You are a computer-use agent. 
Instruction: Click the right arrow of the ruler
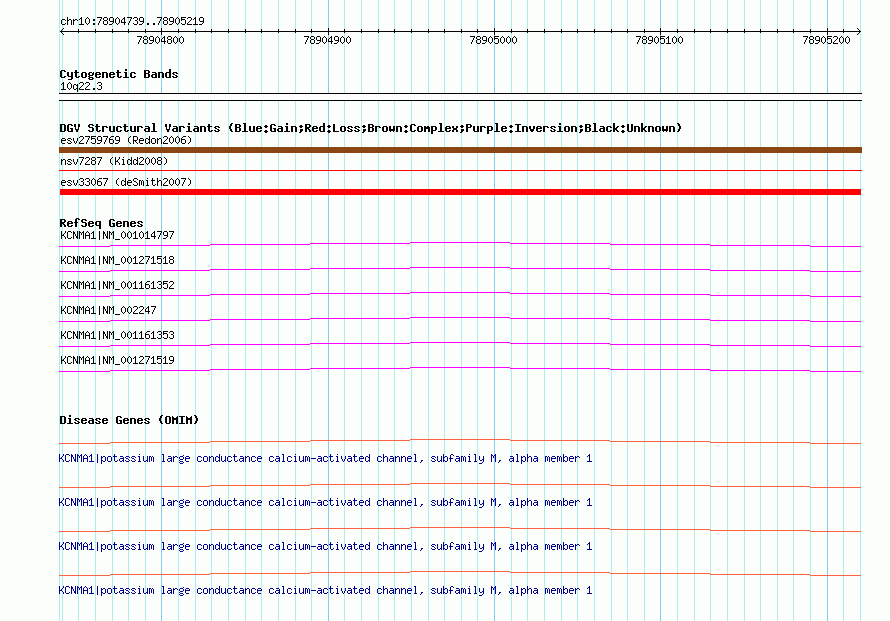click(x=858, y=31)
